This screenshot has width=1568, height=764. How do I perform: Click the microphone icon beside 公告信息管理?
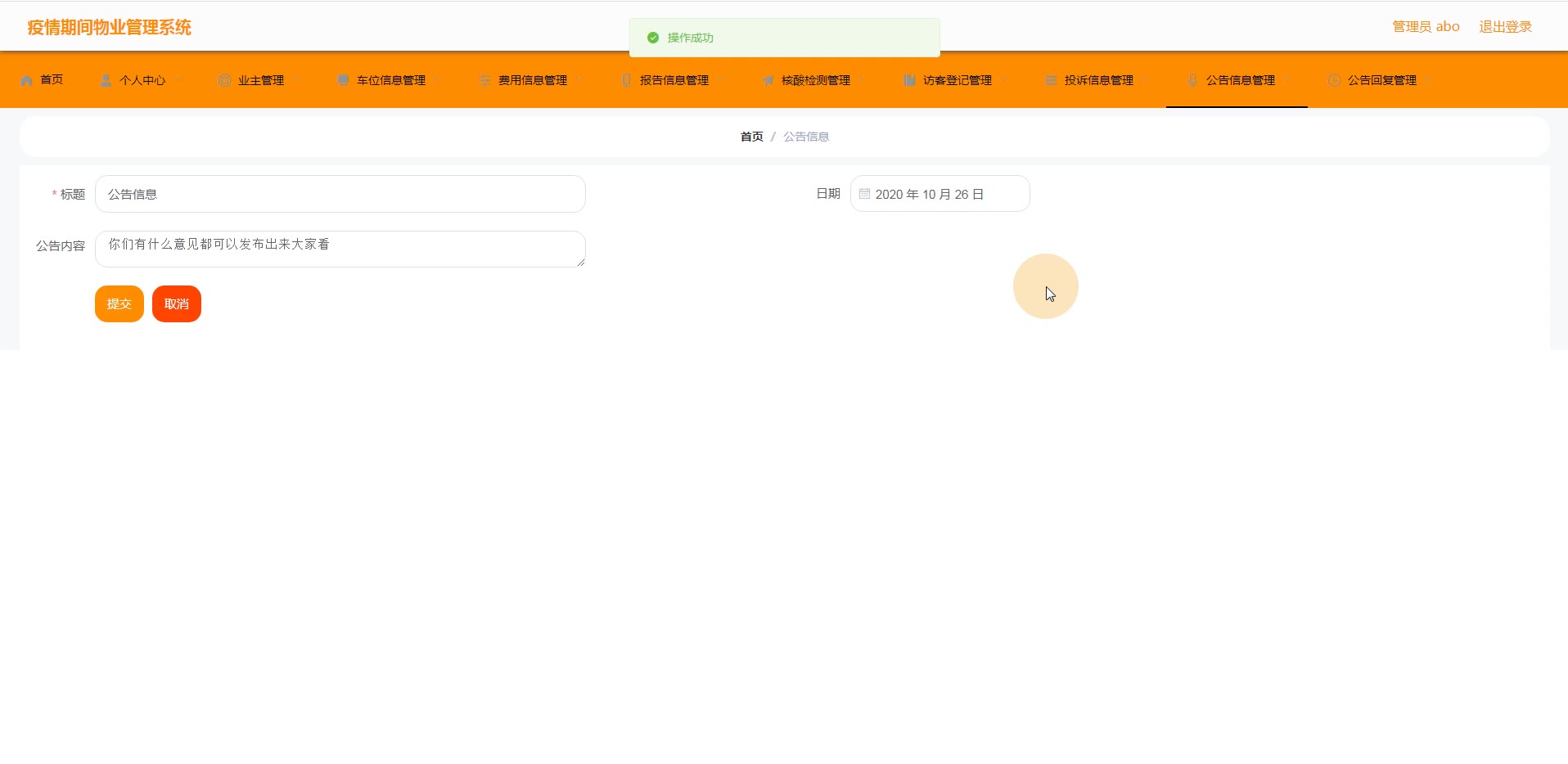[x=1192, y=80]
